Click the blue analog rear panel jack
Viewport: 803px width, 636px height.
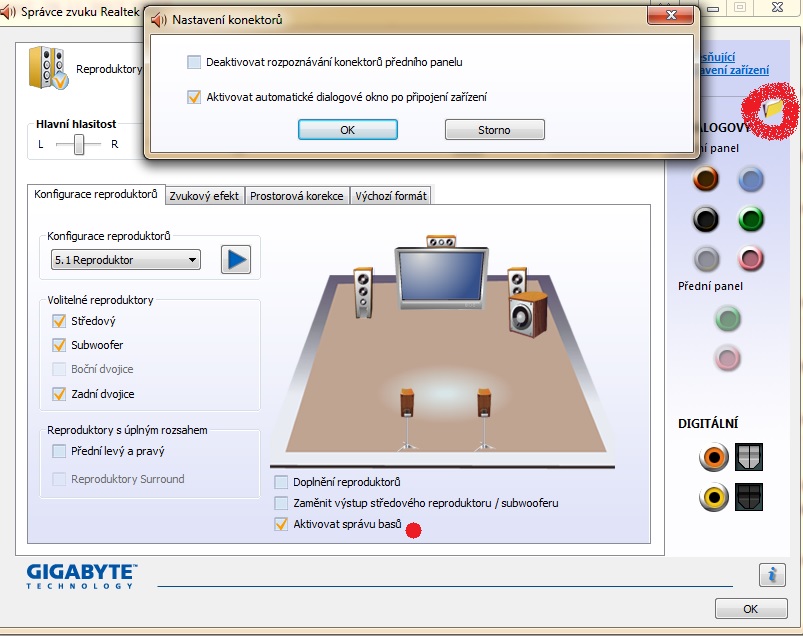pos(751,179)
